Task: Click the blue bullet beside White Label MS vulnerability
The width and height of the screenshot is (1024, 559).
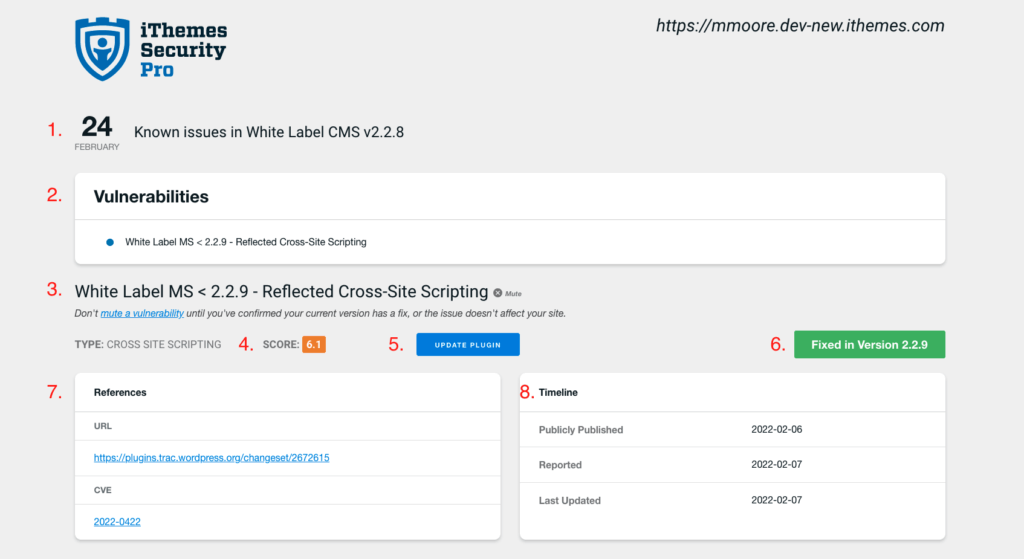Action: [x=110, y=242]
